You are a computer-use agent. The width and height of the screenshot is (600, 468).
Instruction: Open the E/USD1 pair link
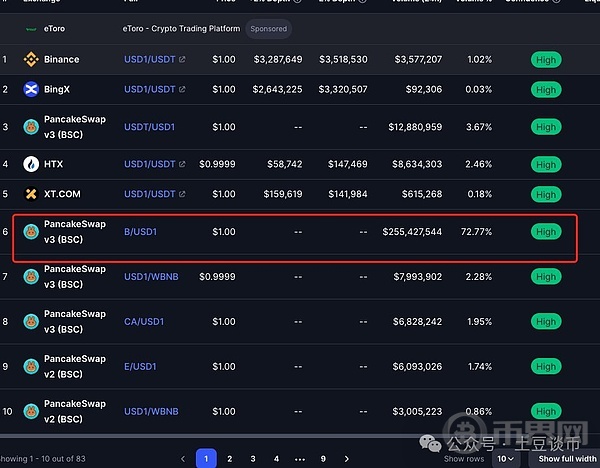tap(140, 367)
